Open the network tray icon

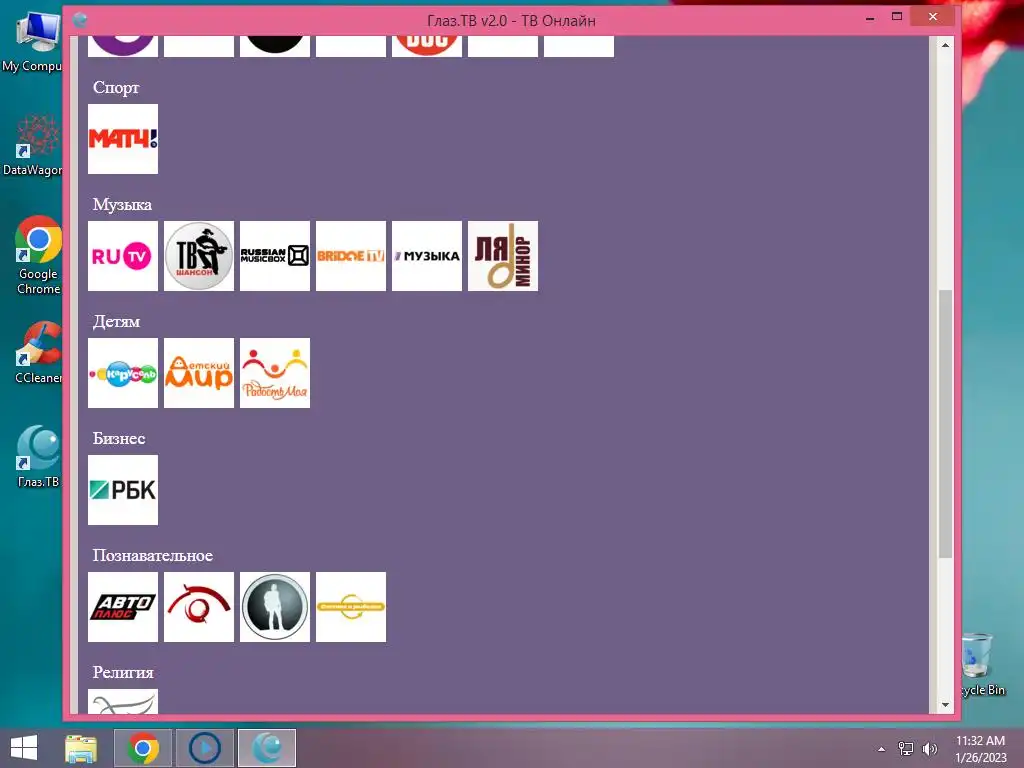click(906, 749)
